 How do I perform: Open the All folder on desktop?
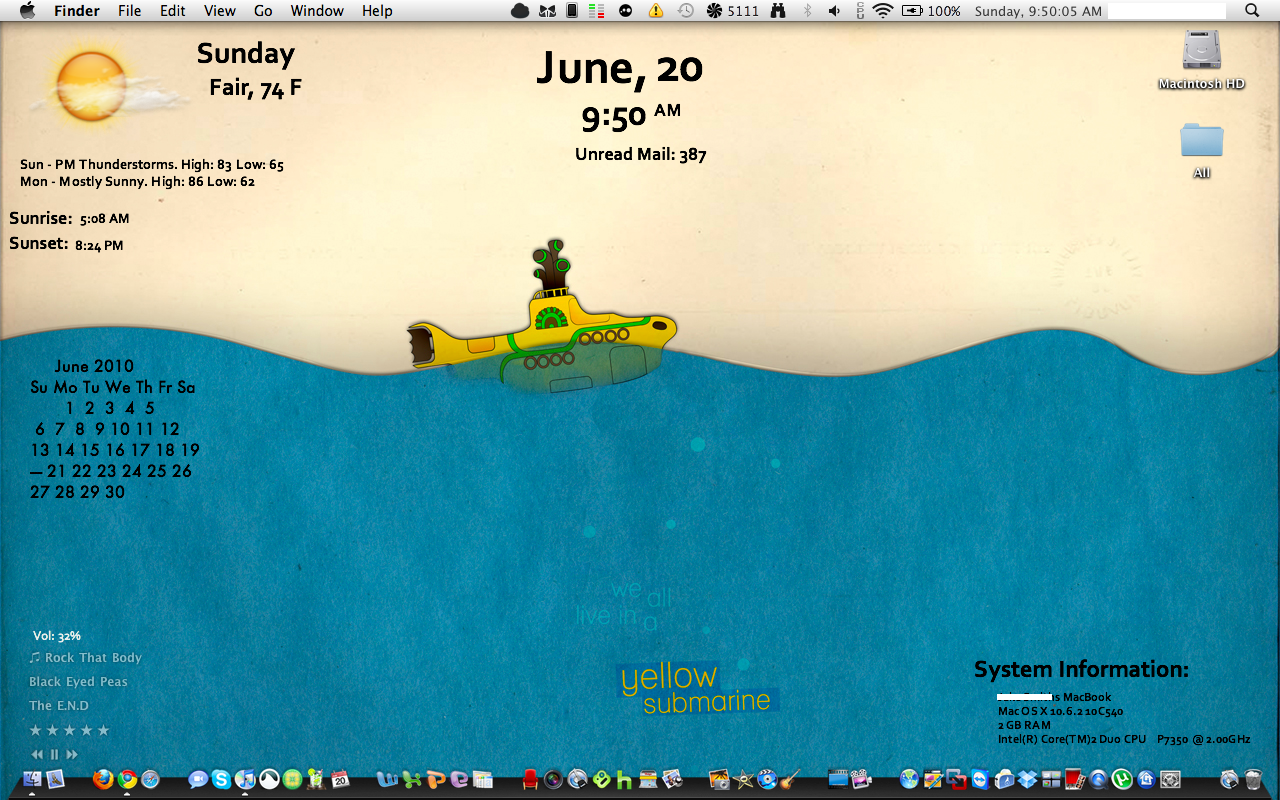1201,150
